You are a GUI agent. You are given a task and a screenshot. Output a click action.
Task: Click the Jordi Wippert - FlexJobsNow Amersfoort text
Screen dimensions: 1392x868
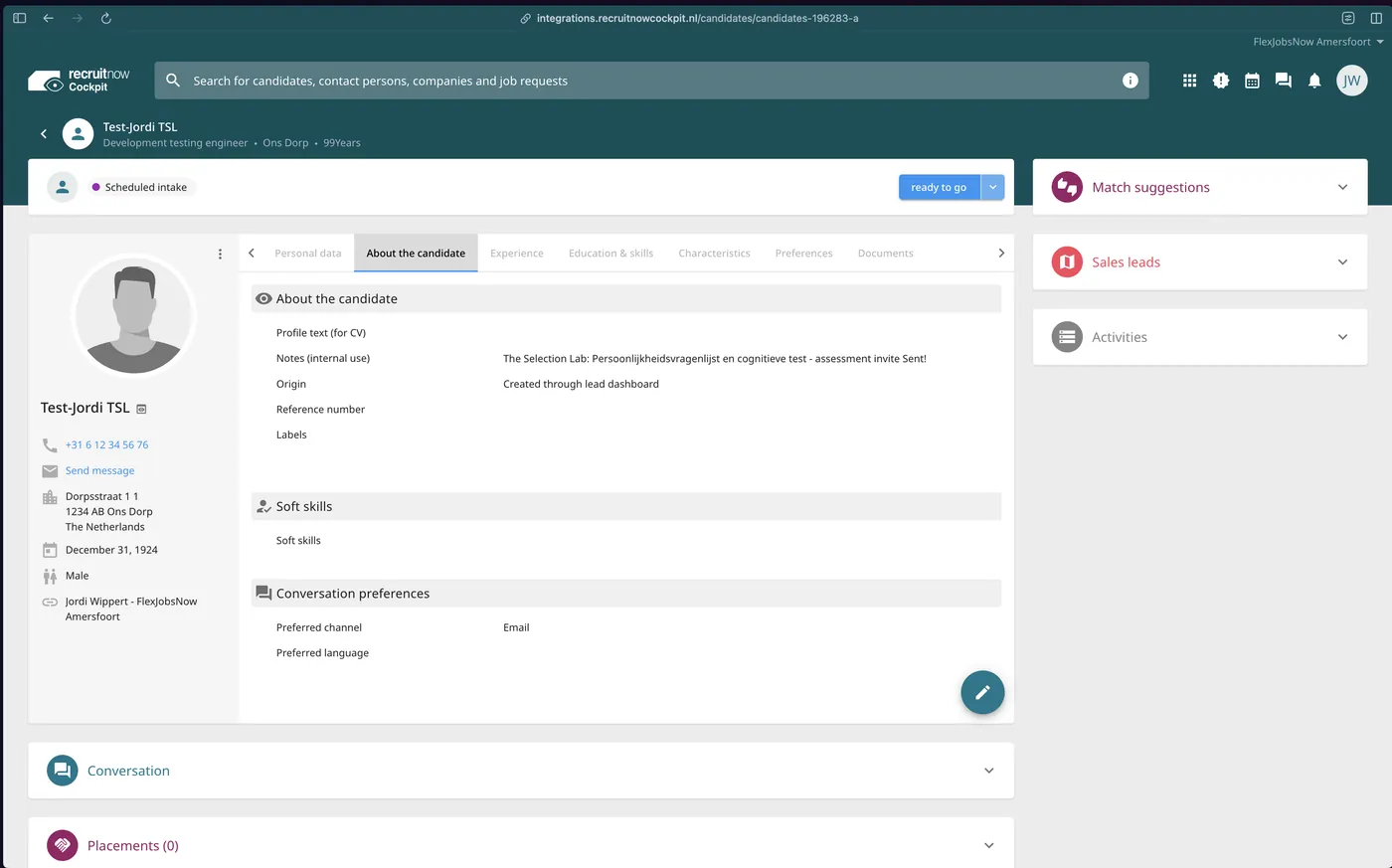(131, 609)
